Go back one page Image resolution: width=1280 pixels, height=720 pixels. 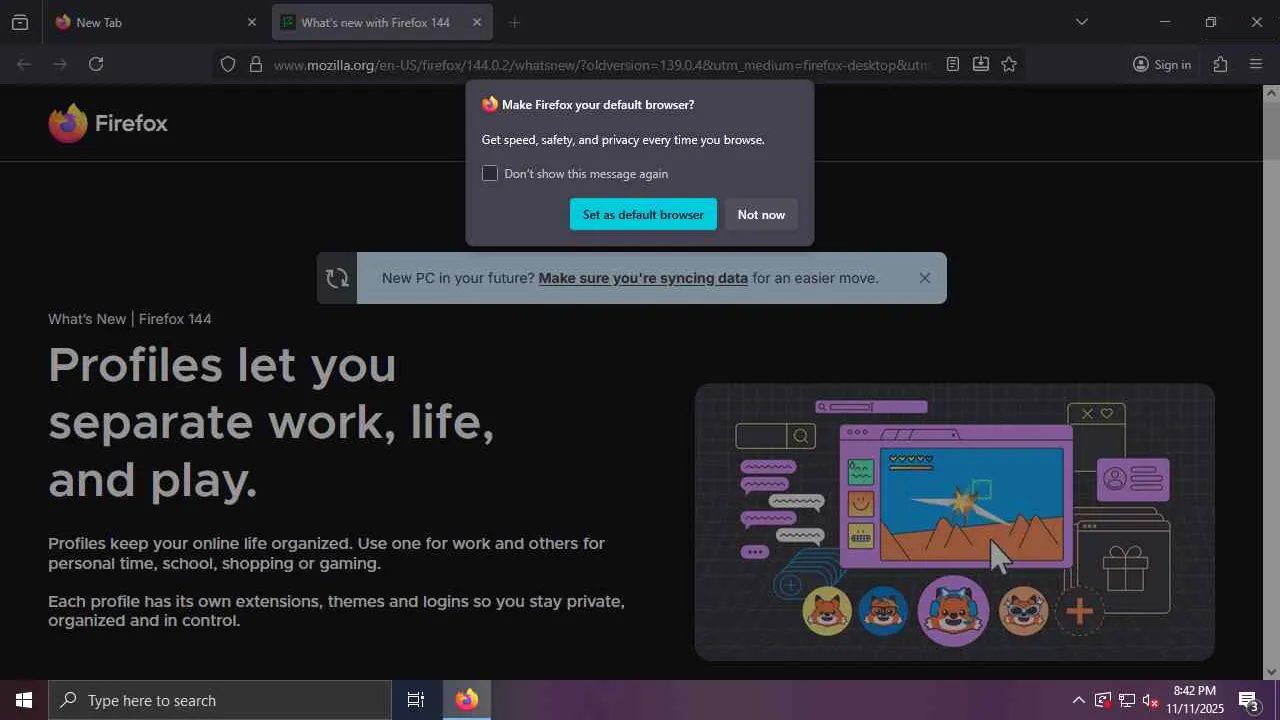point(24,64)
